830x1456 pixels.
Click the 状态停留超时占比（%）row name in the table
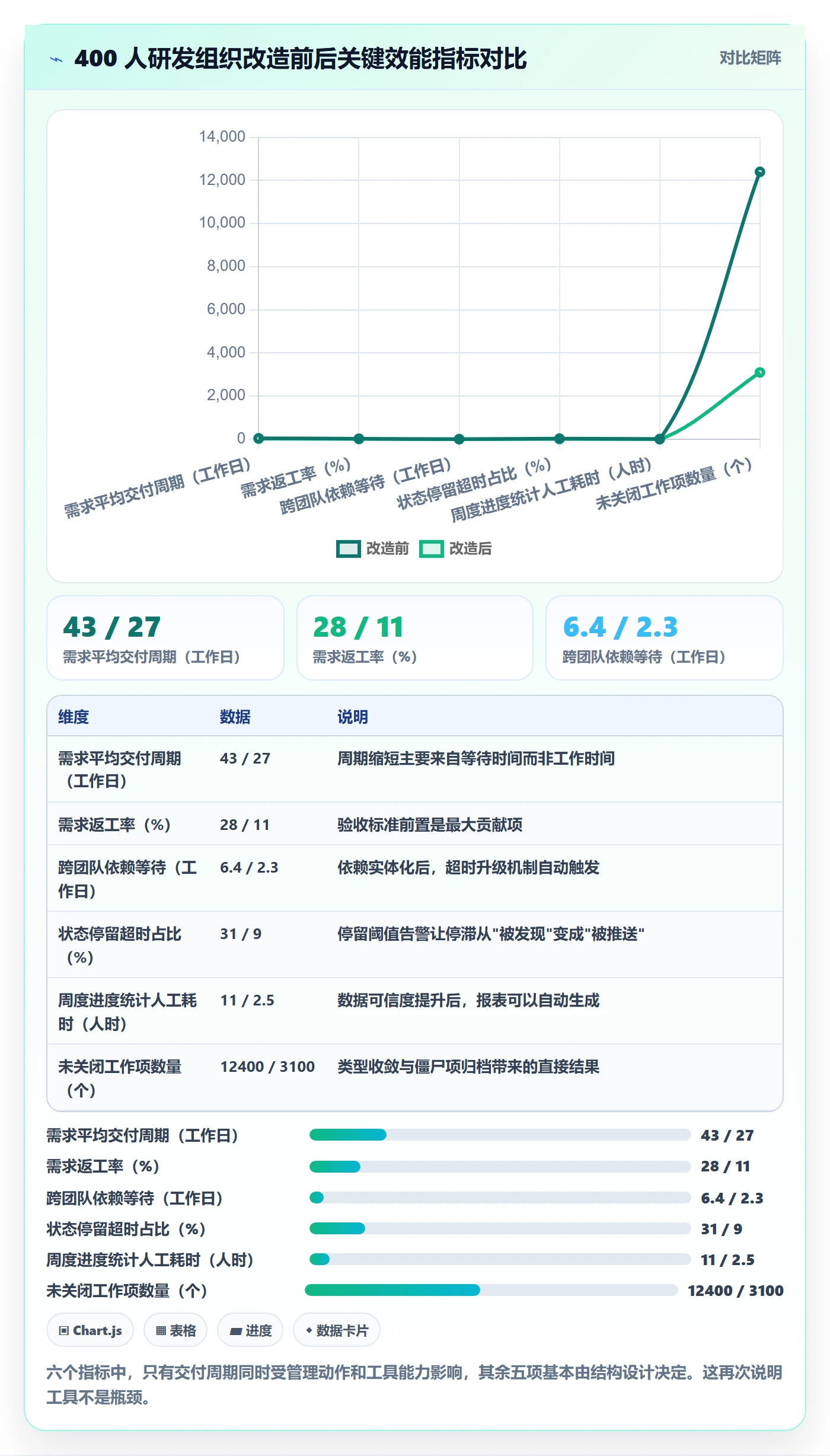[x=120, y=946]
